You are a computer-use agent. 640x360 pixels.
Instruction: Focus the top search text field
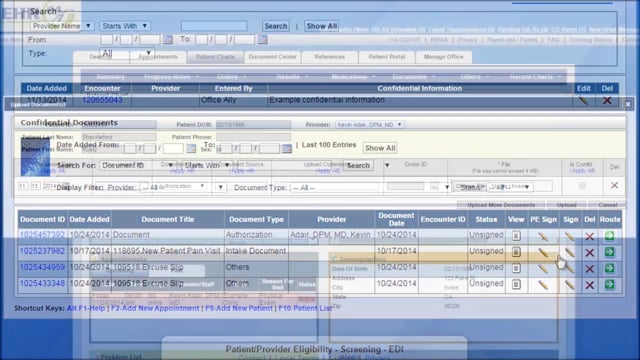(x=214, y=26)
